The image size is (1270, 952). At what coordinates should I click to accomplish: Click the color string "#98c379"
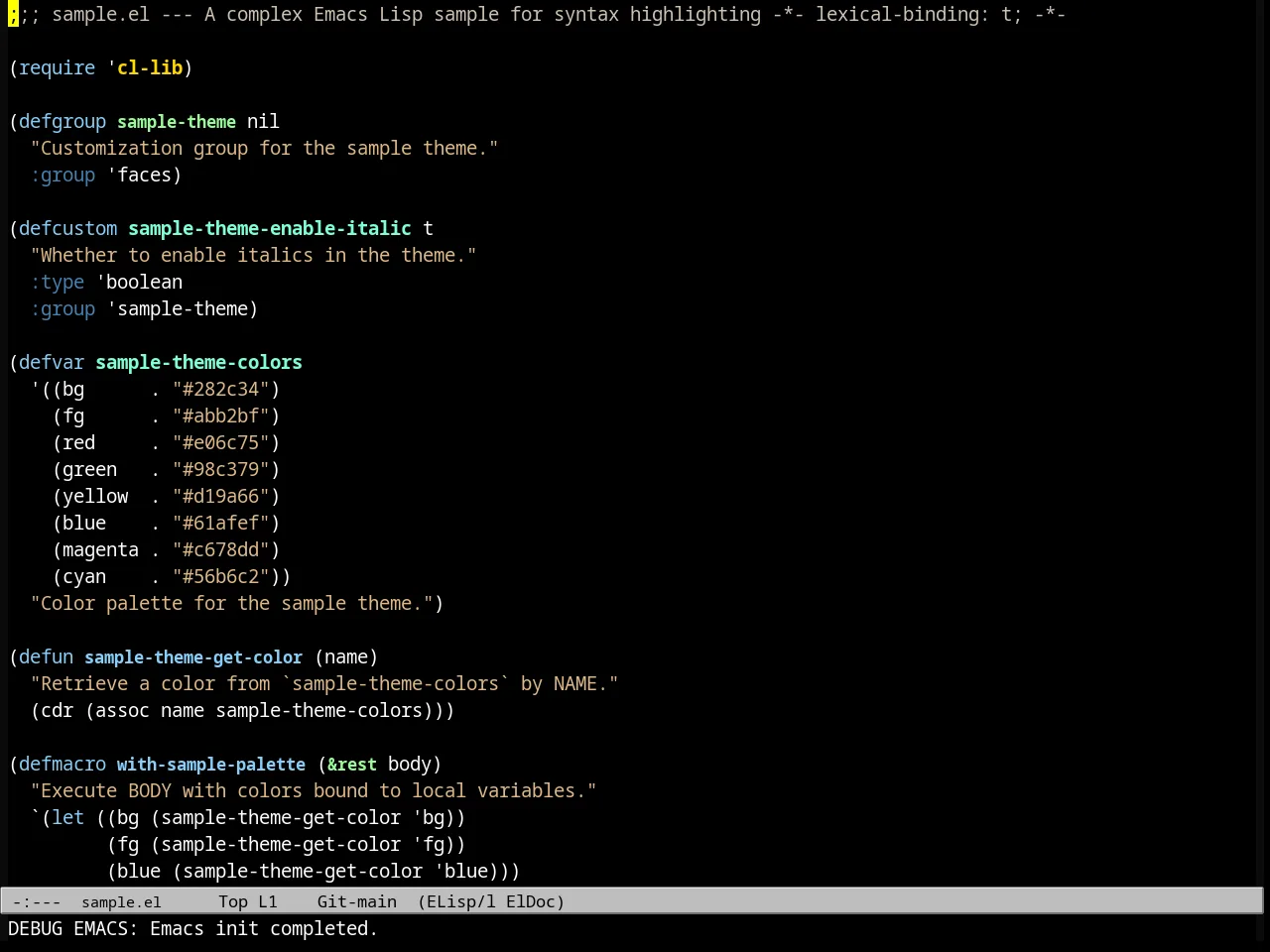(x=220, y=469)
